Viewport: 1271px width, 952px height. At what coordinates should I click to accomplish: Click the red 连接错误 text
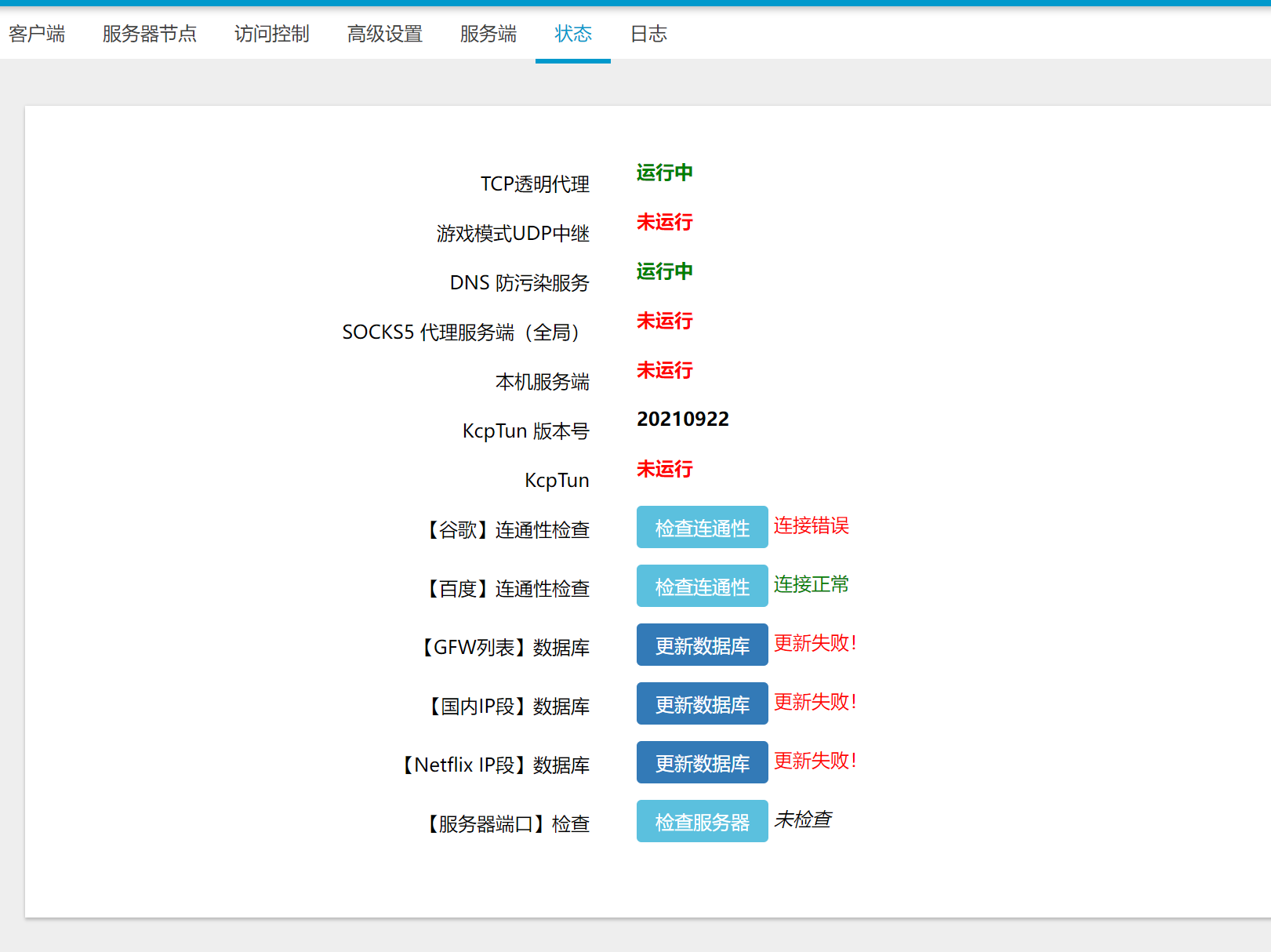click(811, 526)
